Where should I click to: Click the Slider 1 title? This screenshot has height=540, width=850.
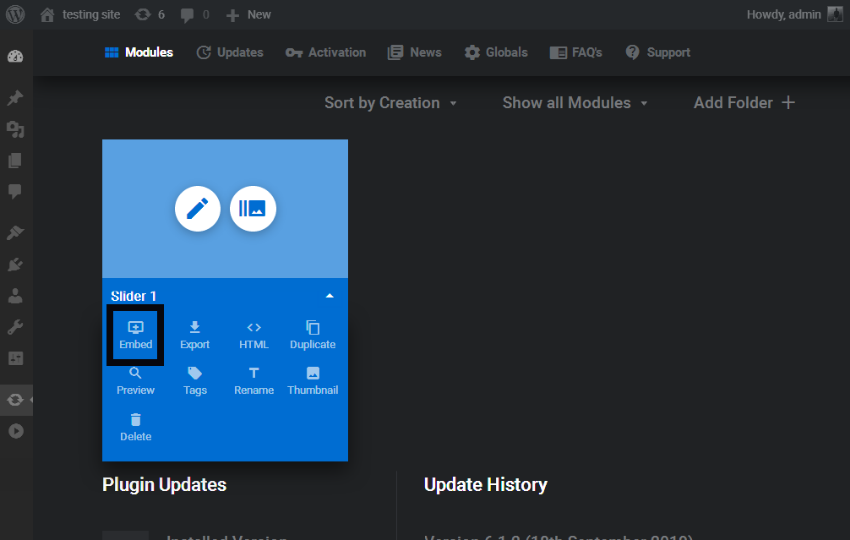(x=133, y=296)
